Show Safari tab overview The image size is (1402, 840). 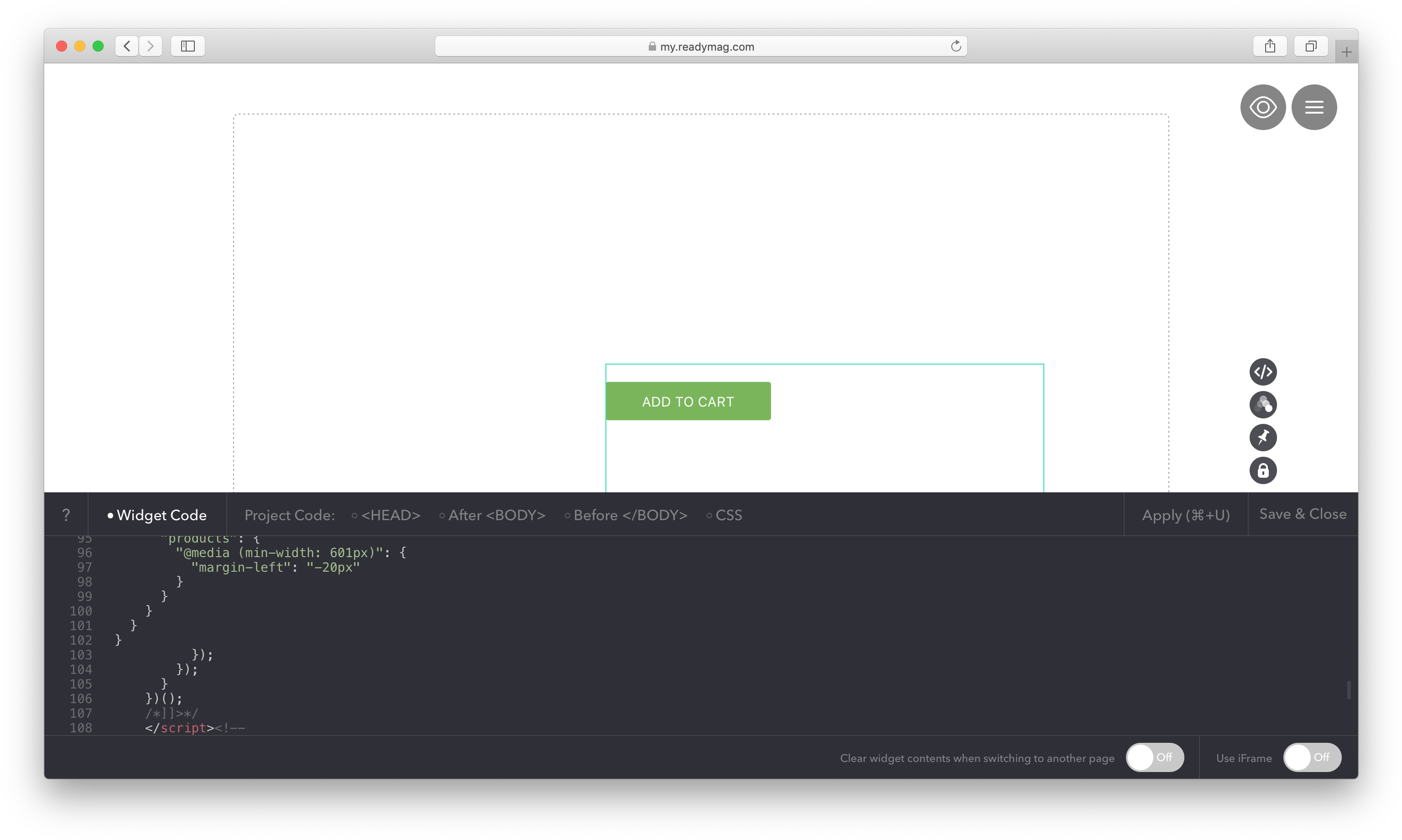tap(1310, 47)
